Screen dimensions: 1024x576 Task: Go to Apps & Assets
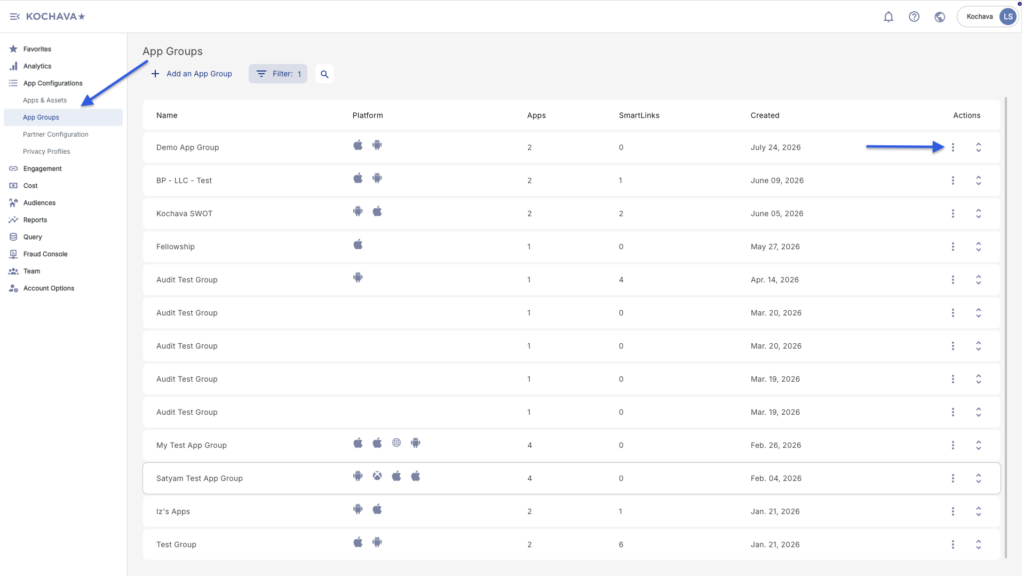click(x=44, y=100)
